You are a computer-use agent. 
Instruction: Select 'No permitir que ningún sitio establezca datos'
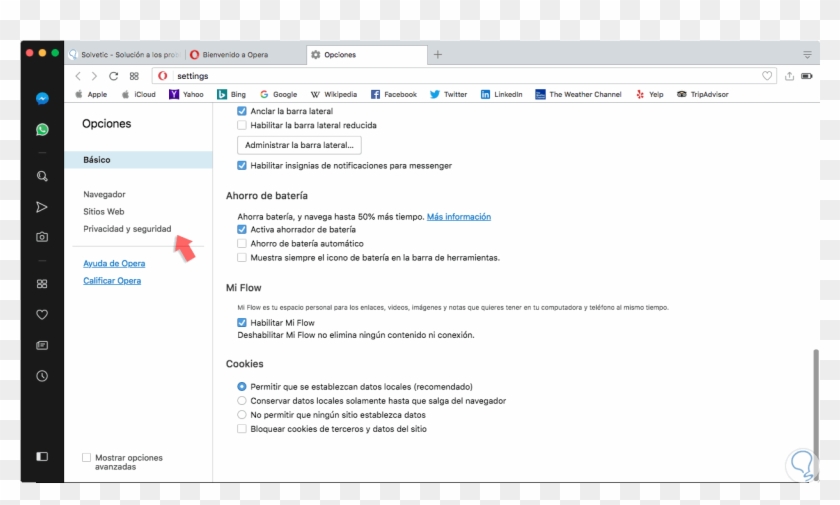tap(241, 414)
